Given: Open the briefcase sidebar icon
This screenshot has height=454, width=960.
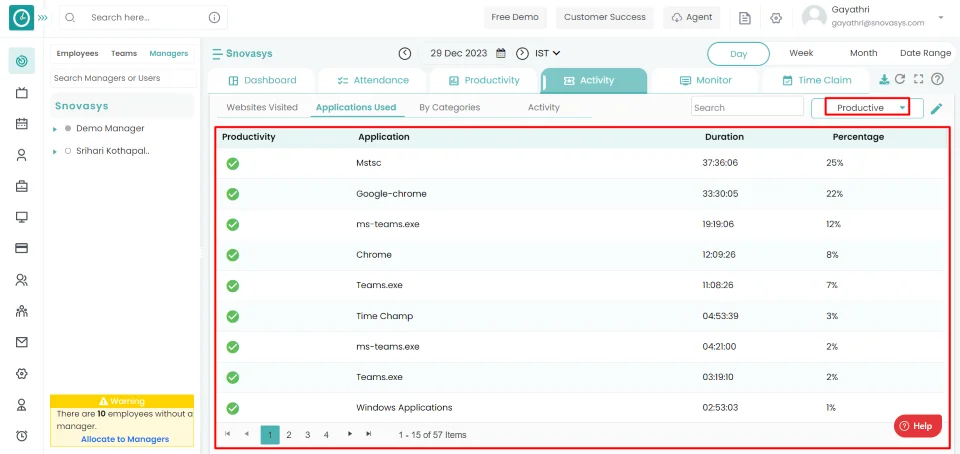Looking at the screenshot, I should tap(21, 186).
